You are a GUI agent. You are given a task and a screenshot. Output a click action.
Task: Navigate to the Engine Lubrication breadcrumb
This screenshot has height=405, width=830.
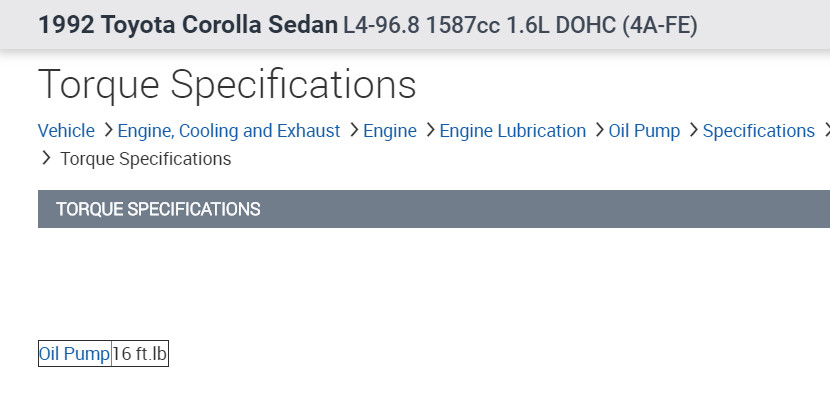coord(513,131)
